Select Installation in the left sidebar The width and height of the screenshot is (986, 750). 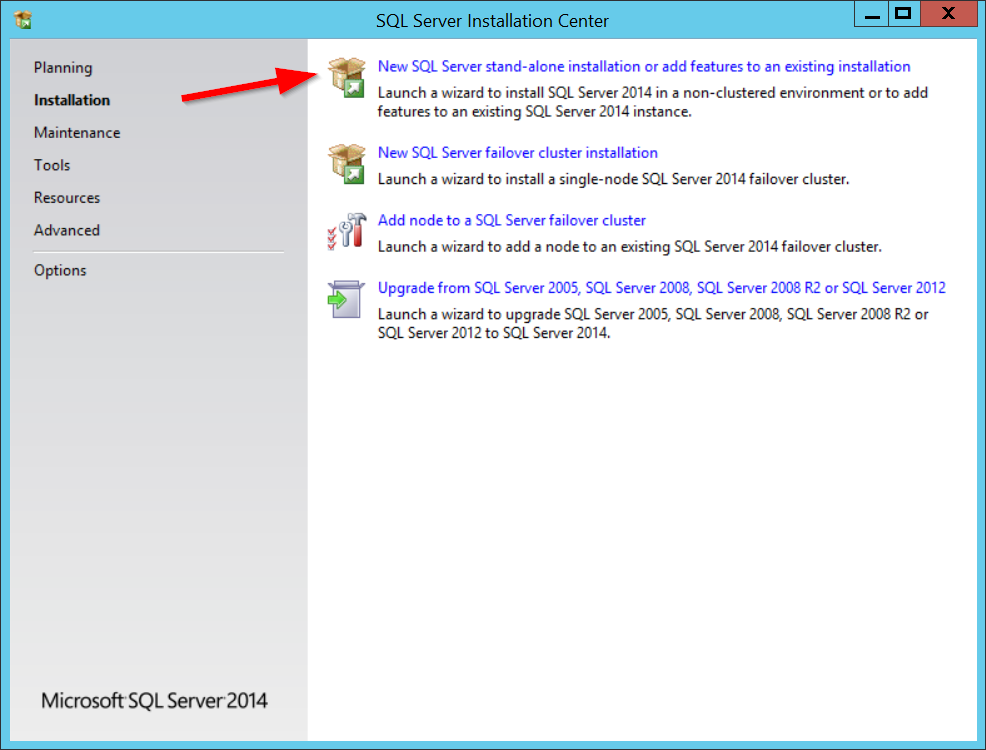pos(72,100)
